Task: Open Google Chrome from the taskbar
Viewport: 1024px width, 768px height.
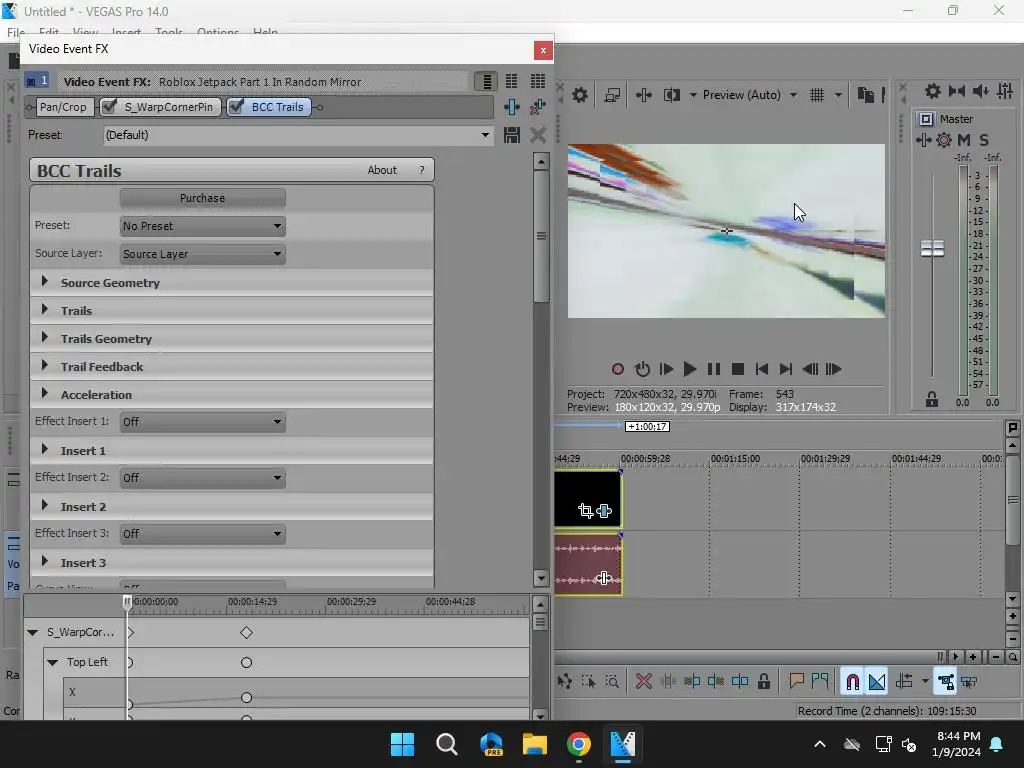Action: coord(579,744)
